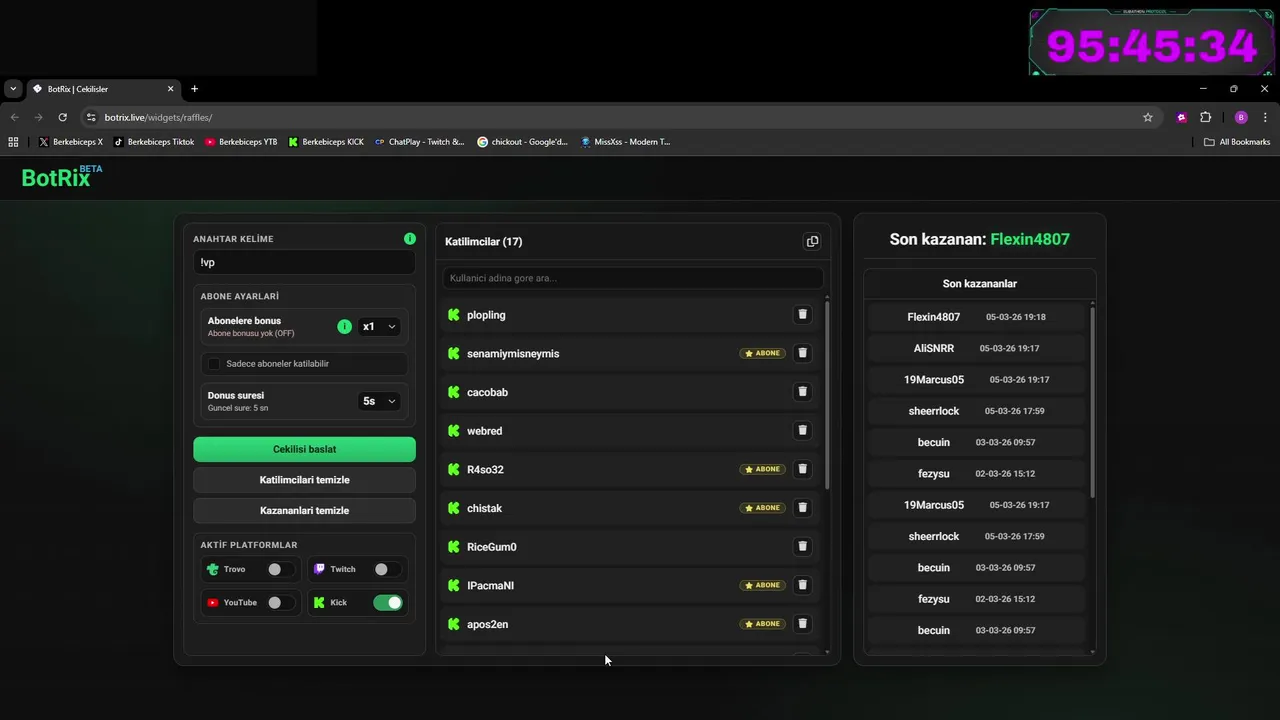Delete chistak via trash icon
The image size is (1280, 720).
[802, 508]
